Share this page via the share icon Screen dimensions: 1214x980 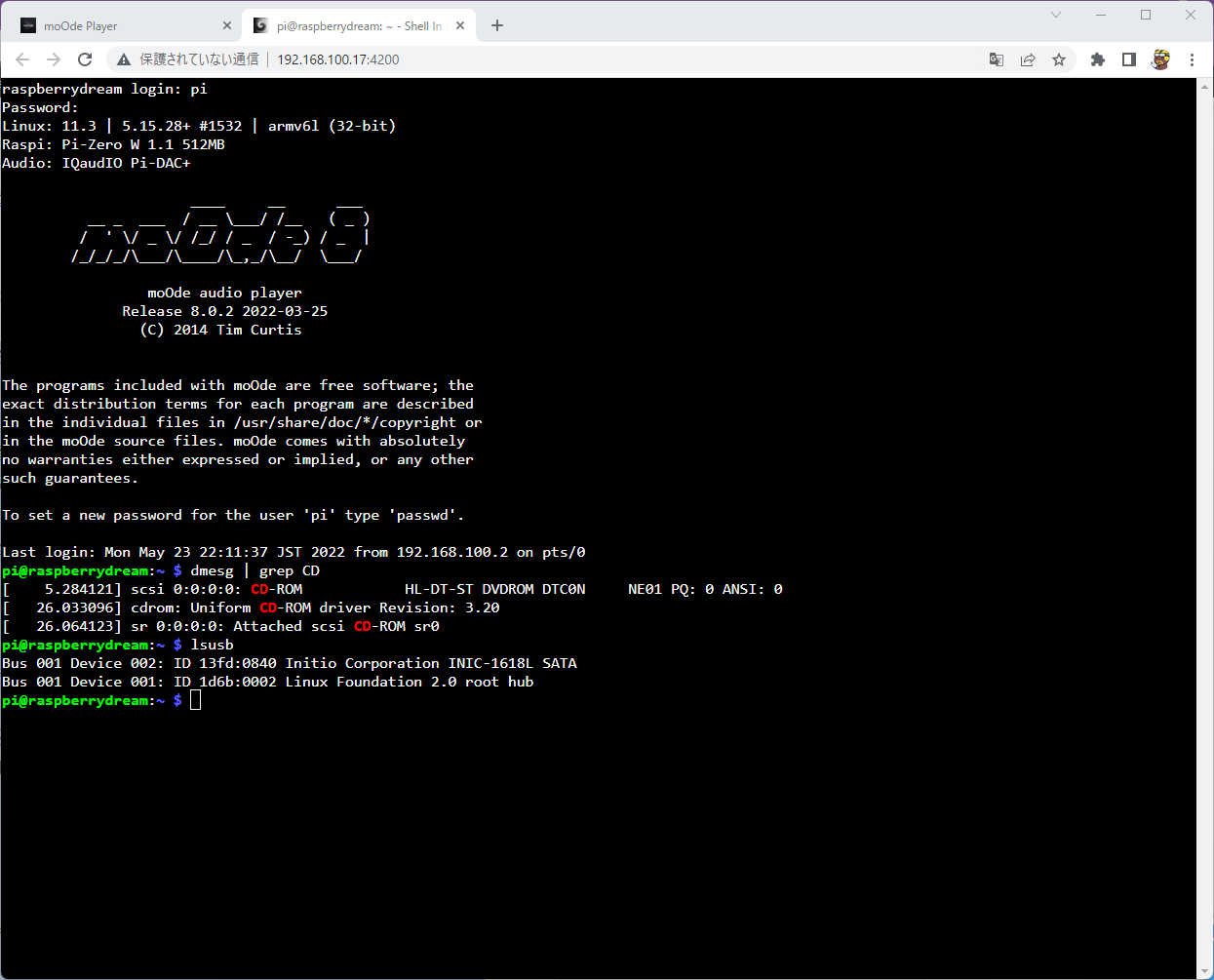click(x=1028, y=59)
